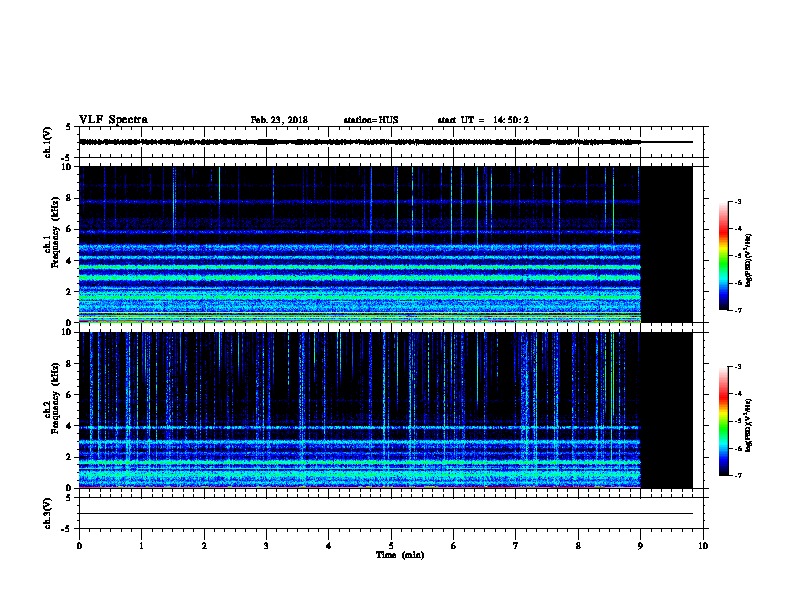This screenshot has width=792, height=612.
Task: Click the flat ch.3 voltage trace line
Action: 386,514
